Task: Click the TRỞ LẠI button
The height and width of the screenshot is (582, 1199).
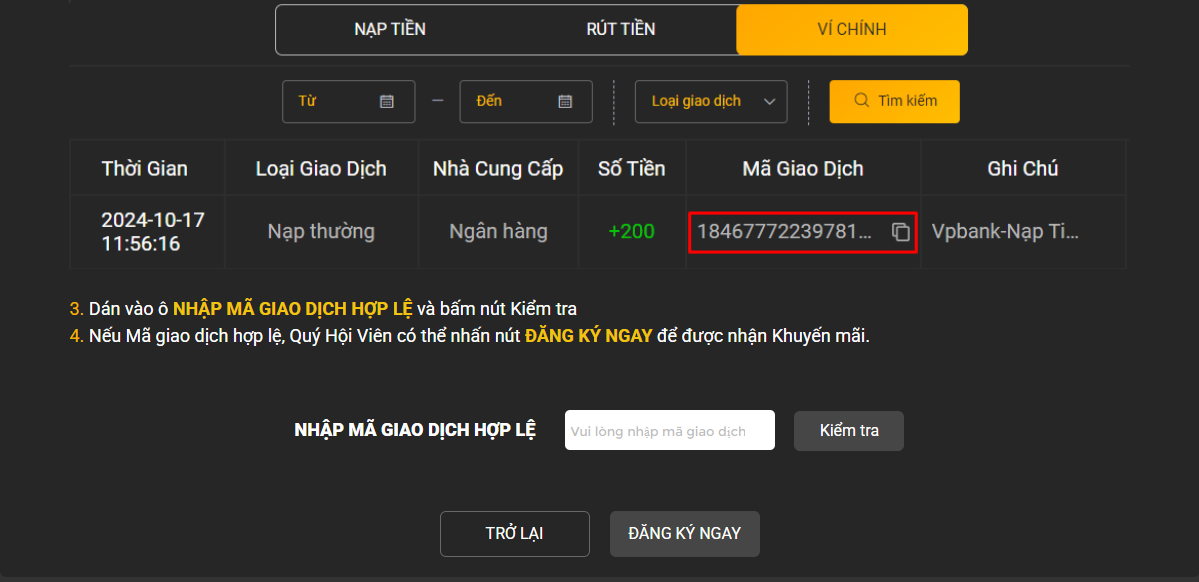Action: point(514,533)
